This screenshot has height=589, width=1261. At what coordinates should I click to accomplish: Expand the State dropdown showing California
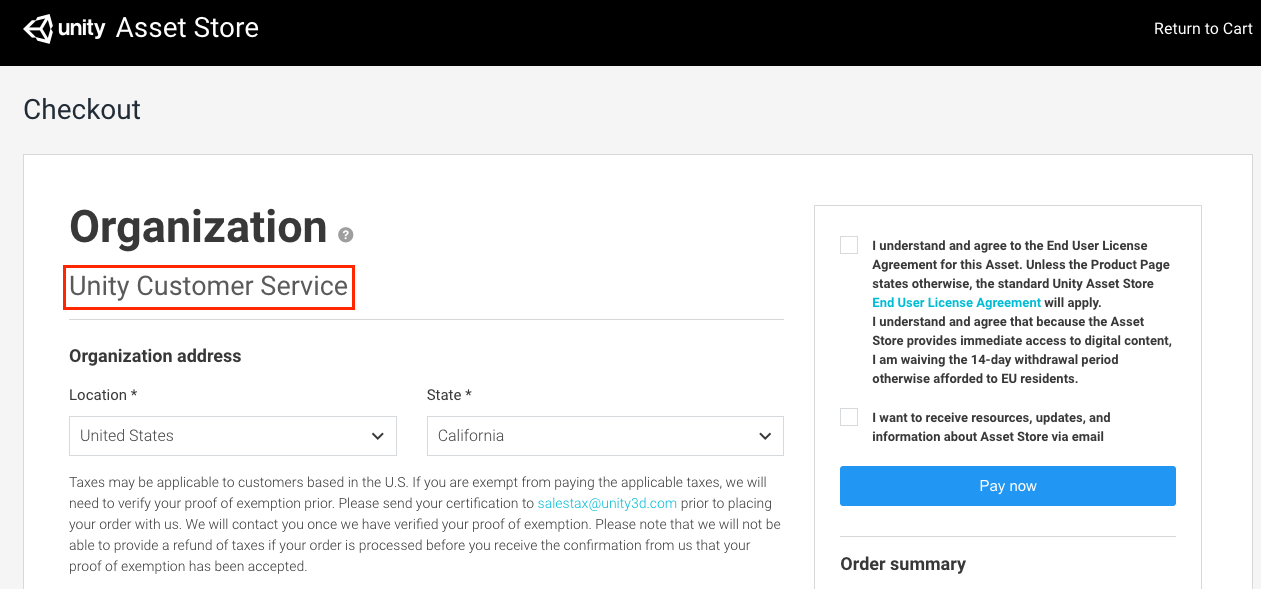click(x=605, y=436)
